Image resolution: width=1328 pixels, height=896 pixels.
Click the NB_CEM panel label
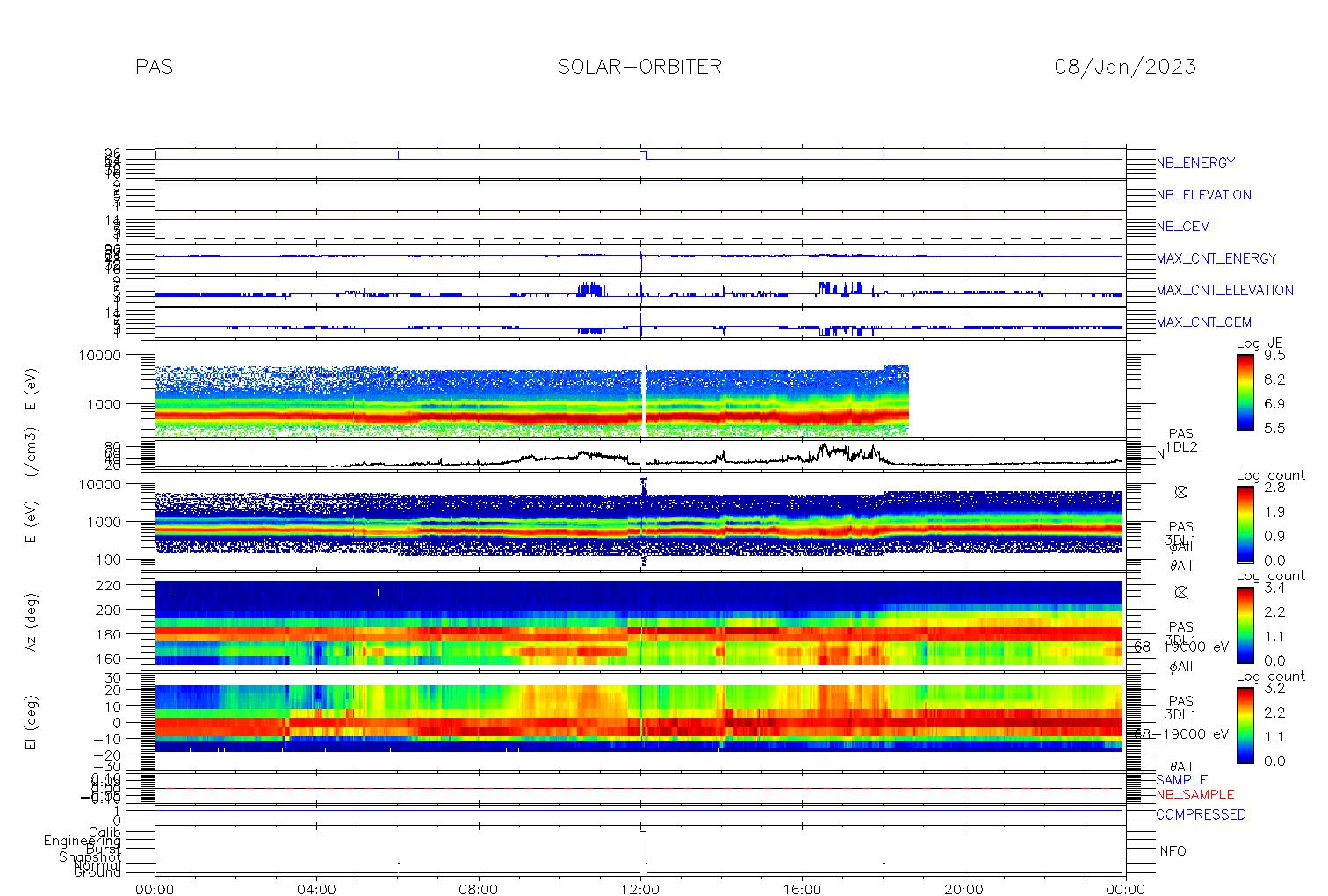point(1183,227)
